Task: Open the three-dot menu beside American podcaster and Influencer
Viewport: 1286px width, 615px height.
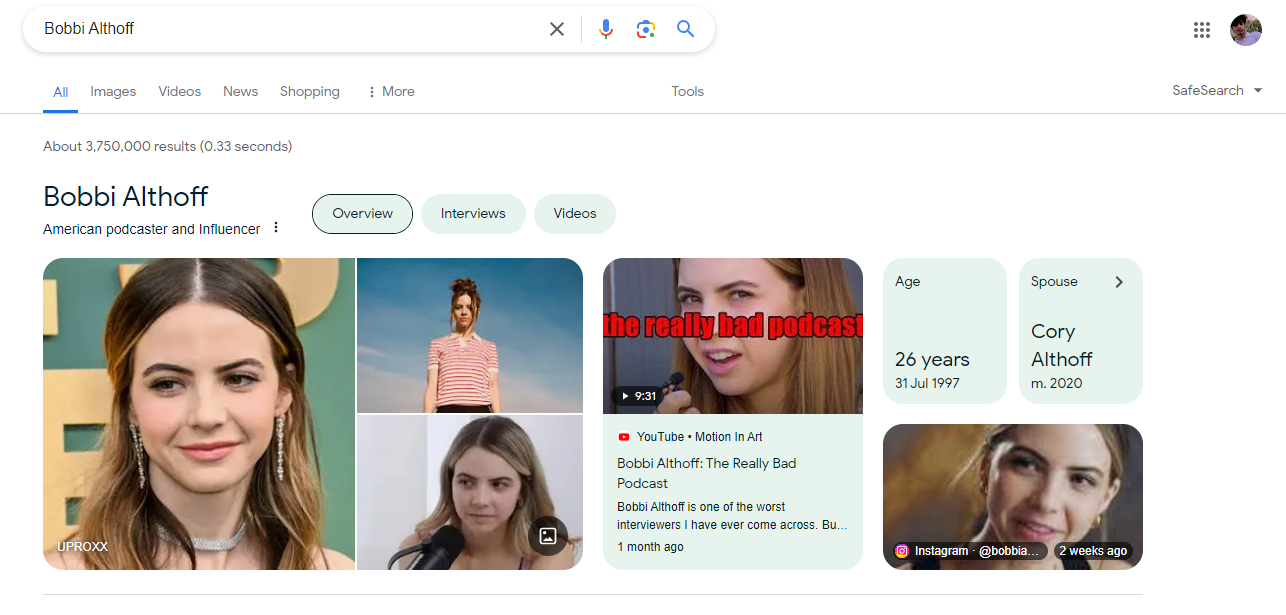Action: [276, 228]
